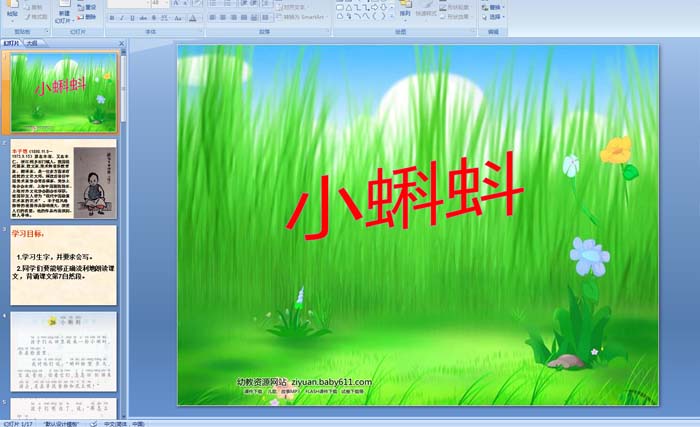
Task: Select the Left Brace shape
Action: coord(374,16)
